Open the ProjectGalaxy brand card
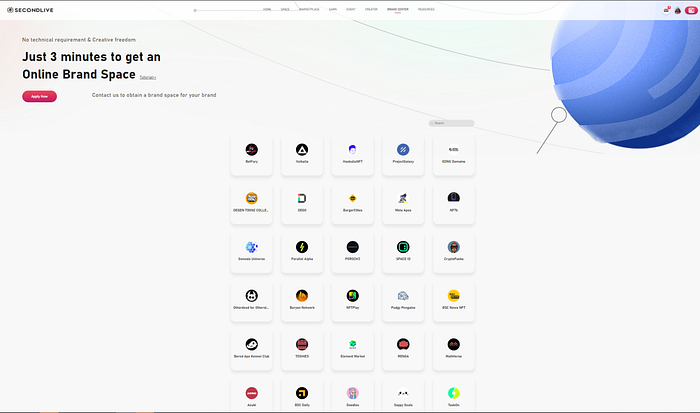 [403, 155]
